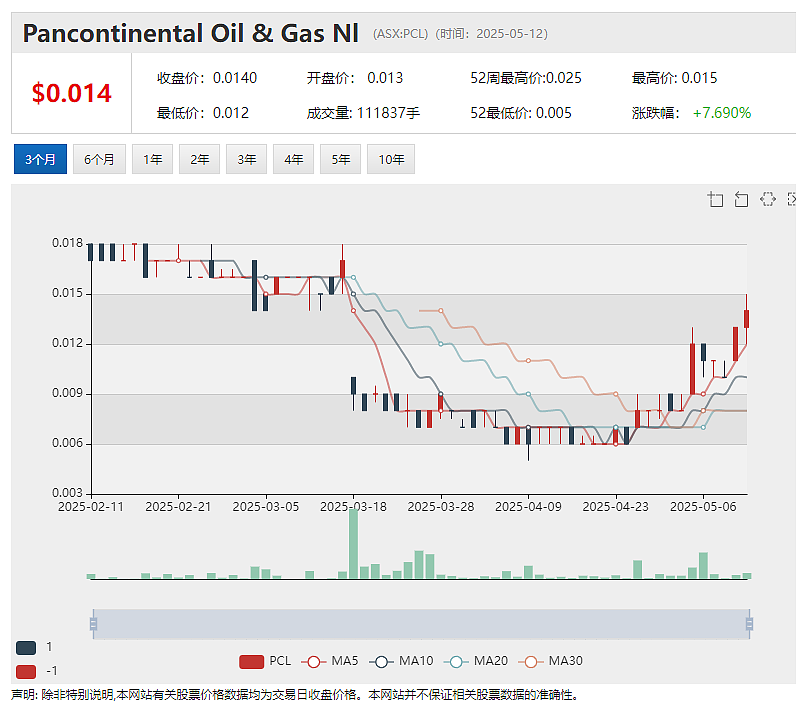Click the 2025-05-06 x-axis label
The width and height of the screenshot is (805, 713).
[703, 507]
